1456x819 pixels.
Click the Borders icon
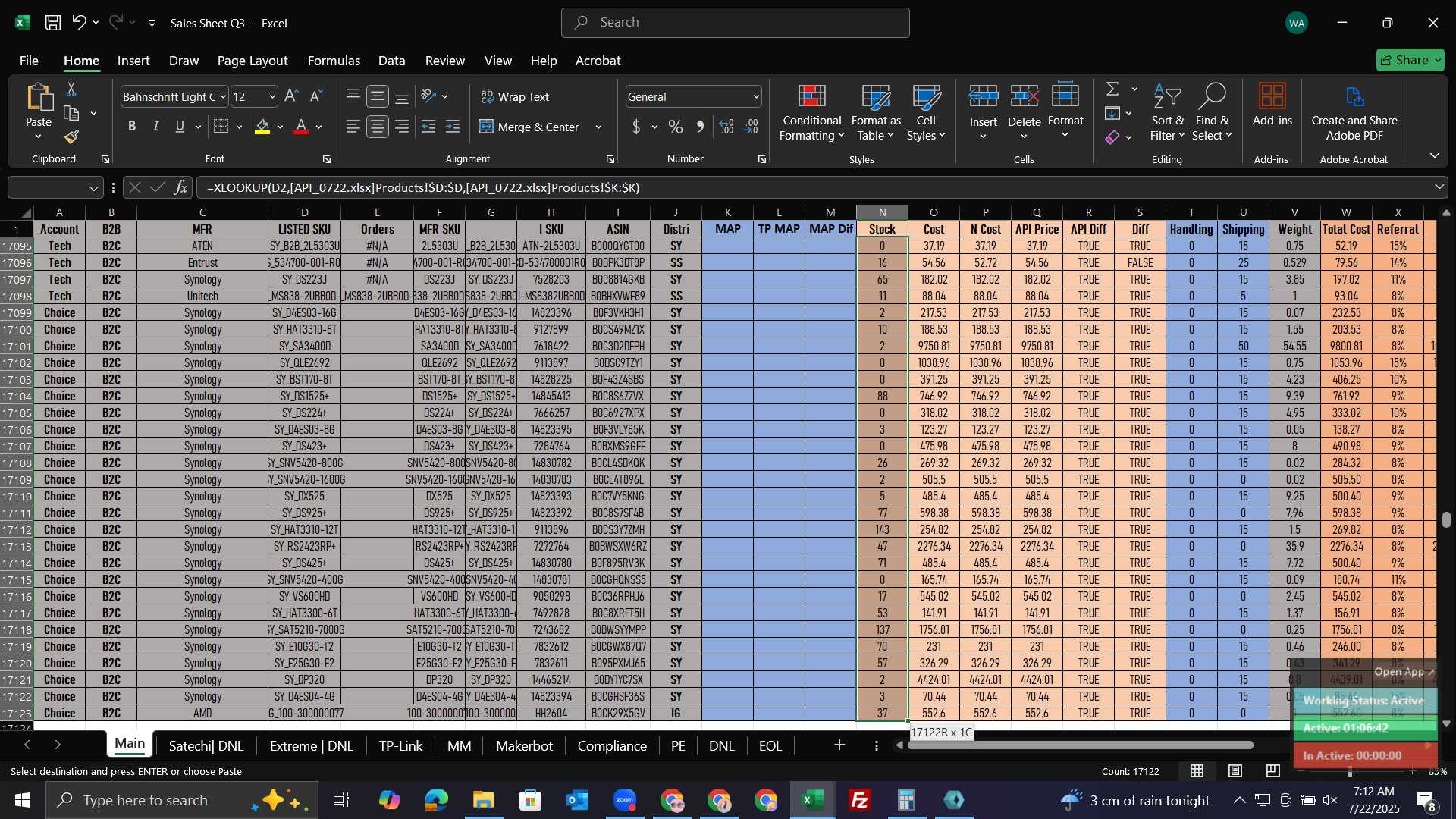pyautogui.click(x=221, y=127)
